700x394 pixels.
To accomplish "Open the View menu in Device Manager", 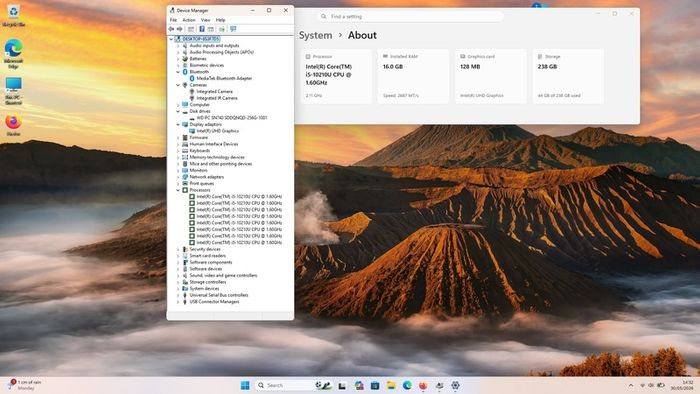I will (x=205, y=20).
